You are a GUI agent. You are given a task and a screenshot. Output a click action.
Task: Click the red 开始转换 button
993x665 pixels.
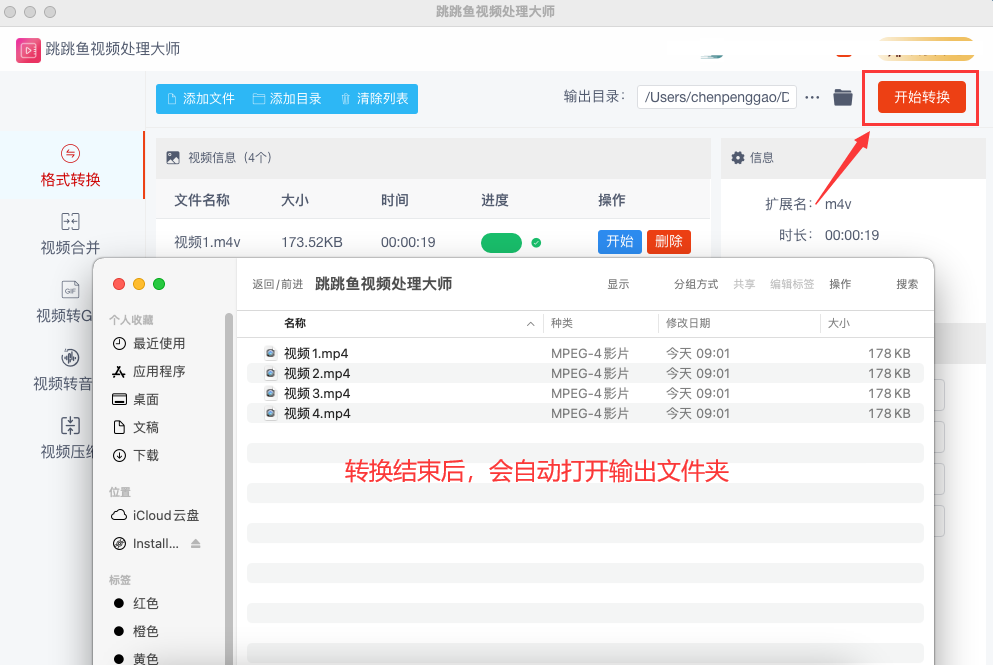921,97
